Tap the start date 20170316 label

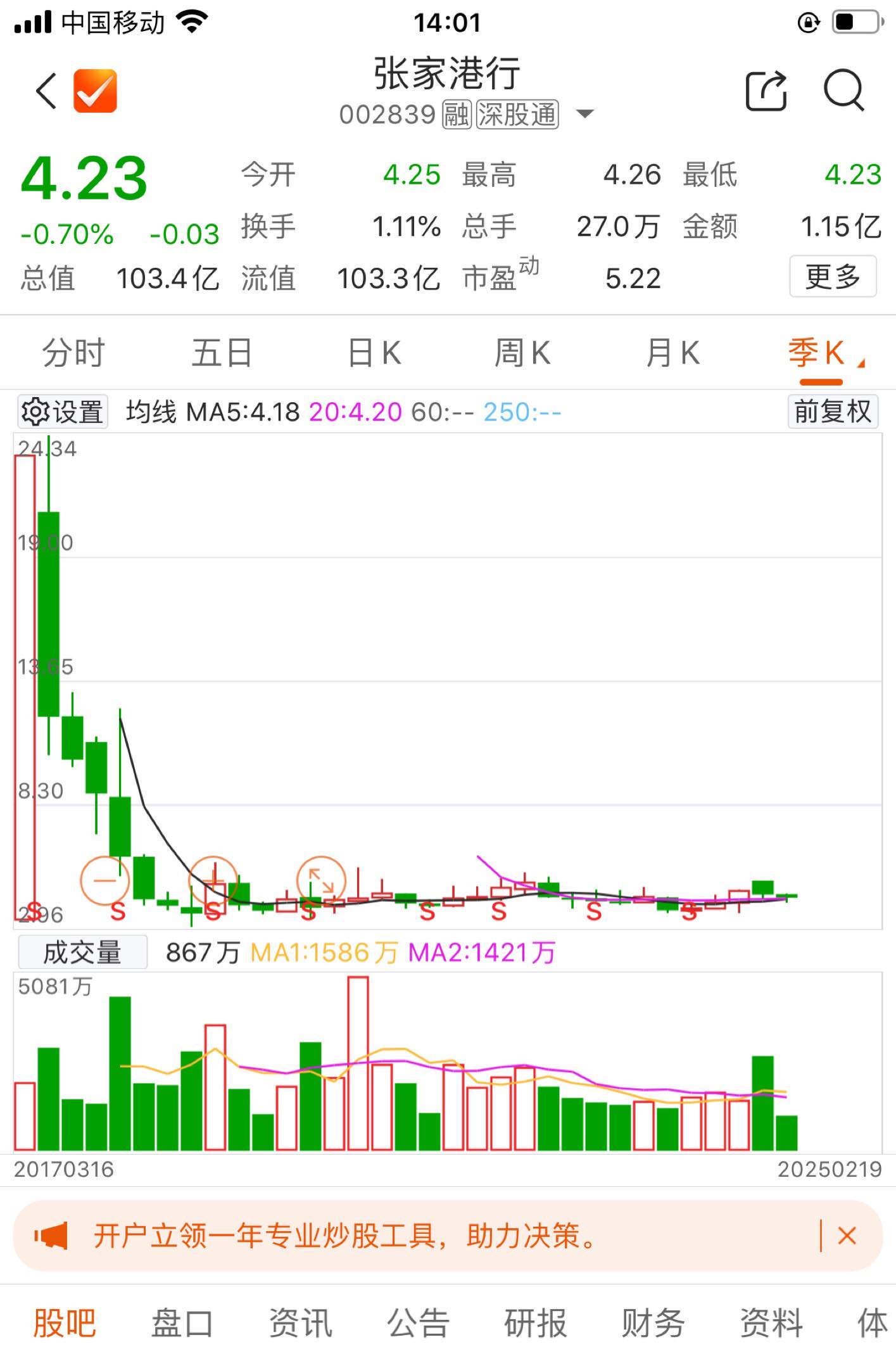pos(64,1169)
